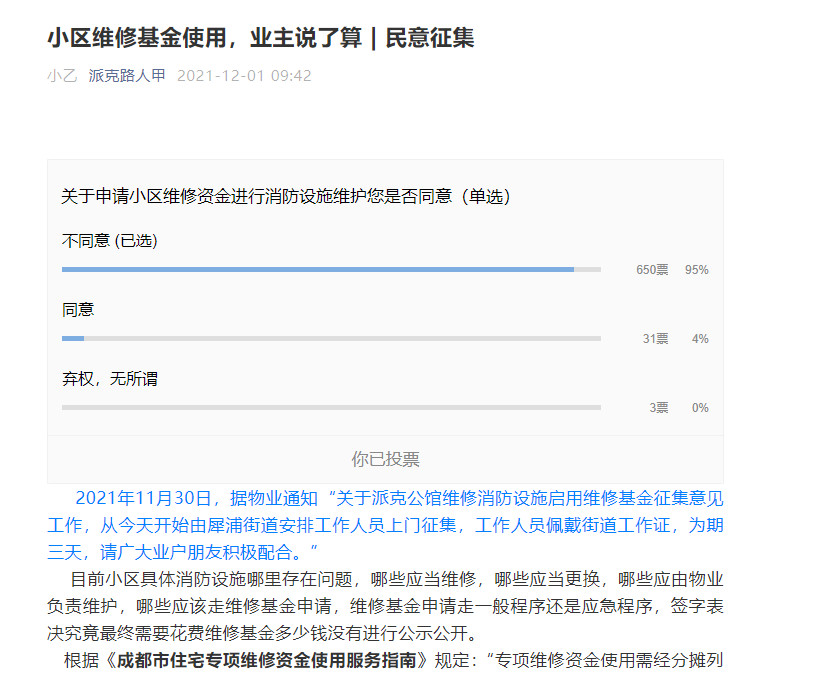
Task: Click the blue 2021年11月30日 notice paragraph
Action: pos(385,524)
